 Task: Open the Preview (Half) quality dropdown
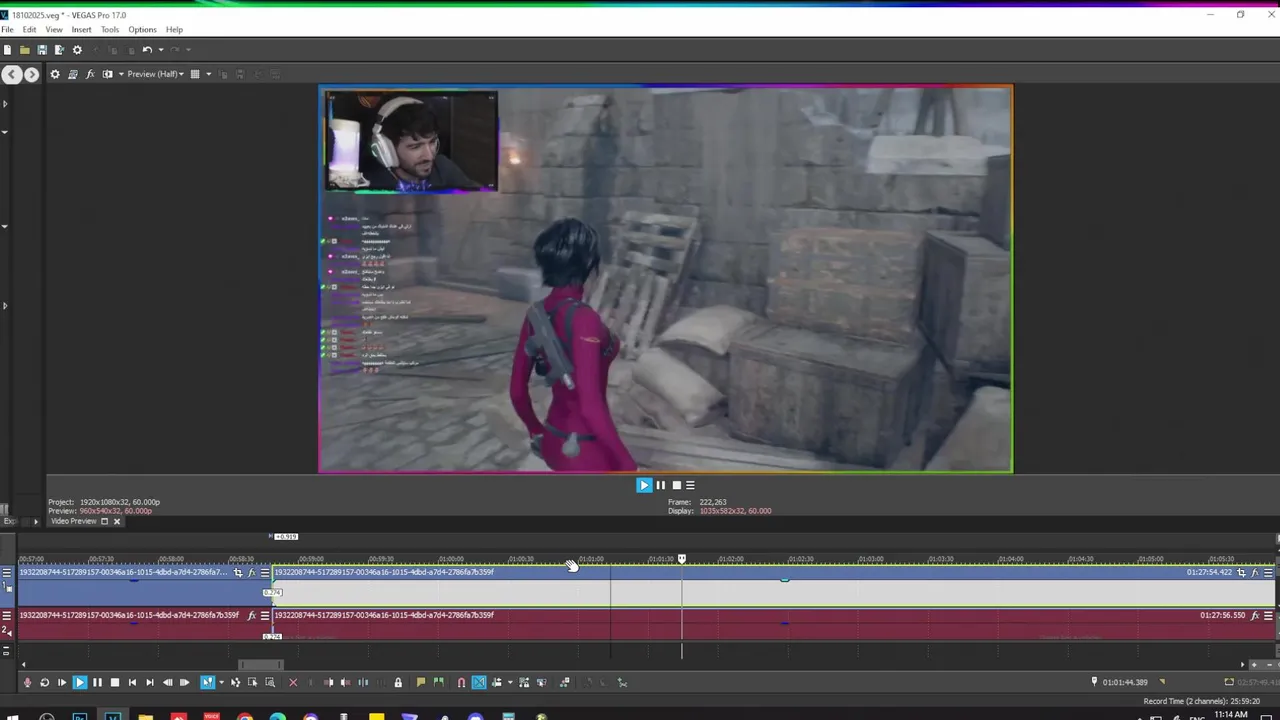[155, 74]
